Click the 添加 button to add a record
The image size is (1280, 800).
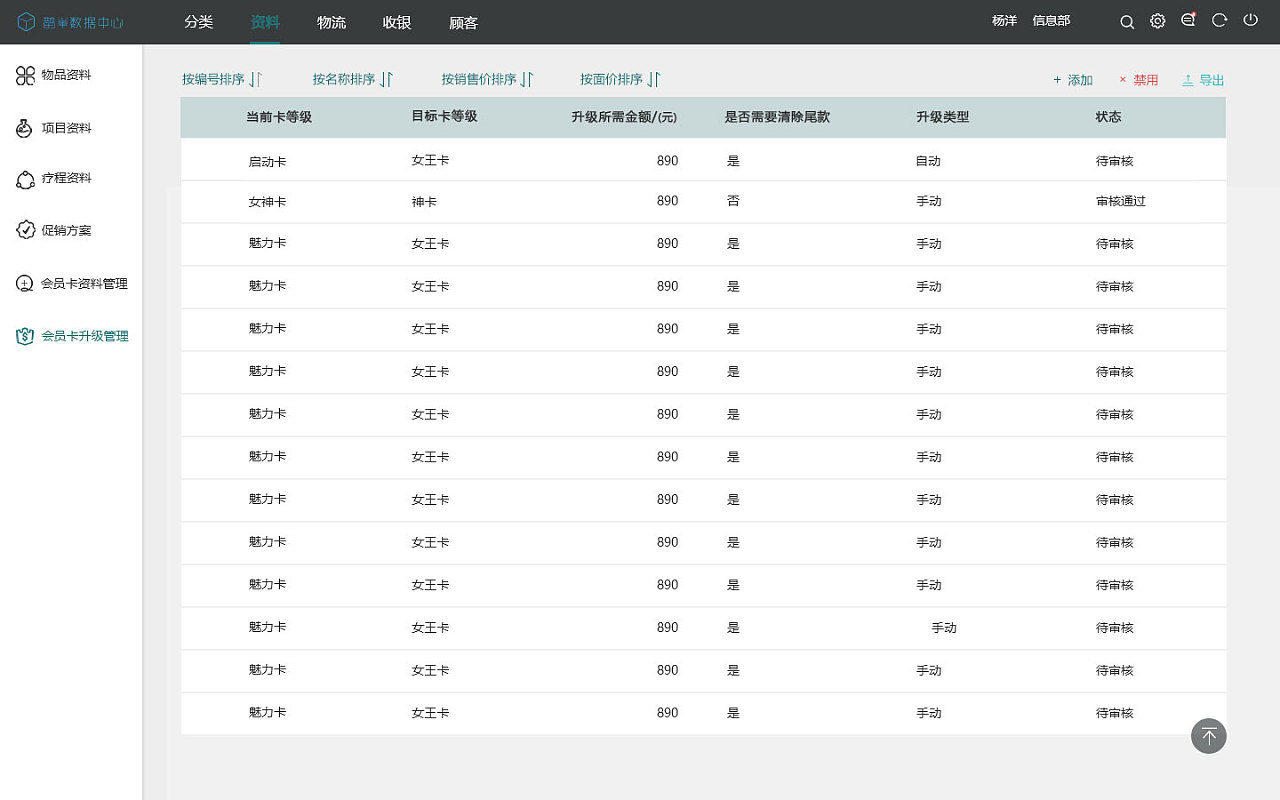click(x=1072, y=79)
